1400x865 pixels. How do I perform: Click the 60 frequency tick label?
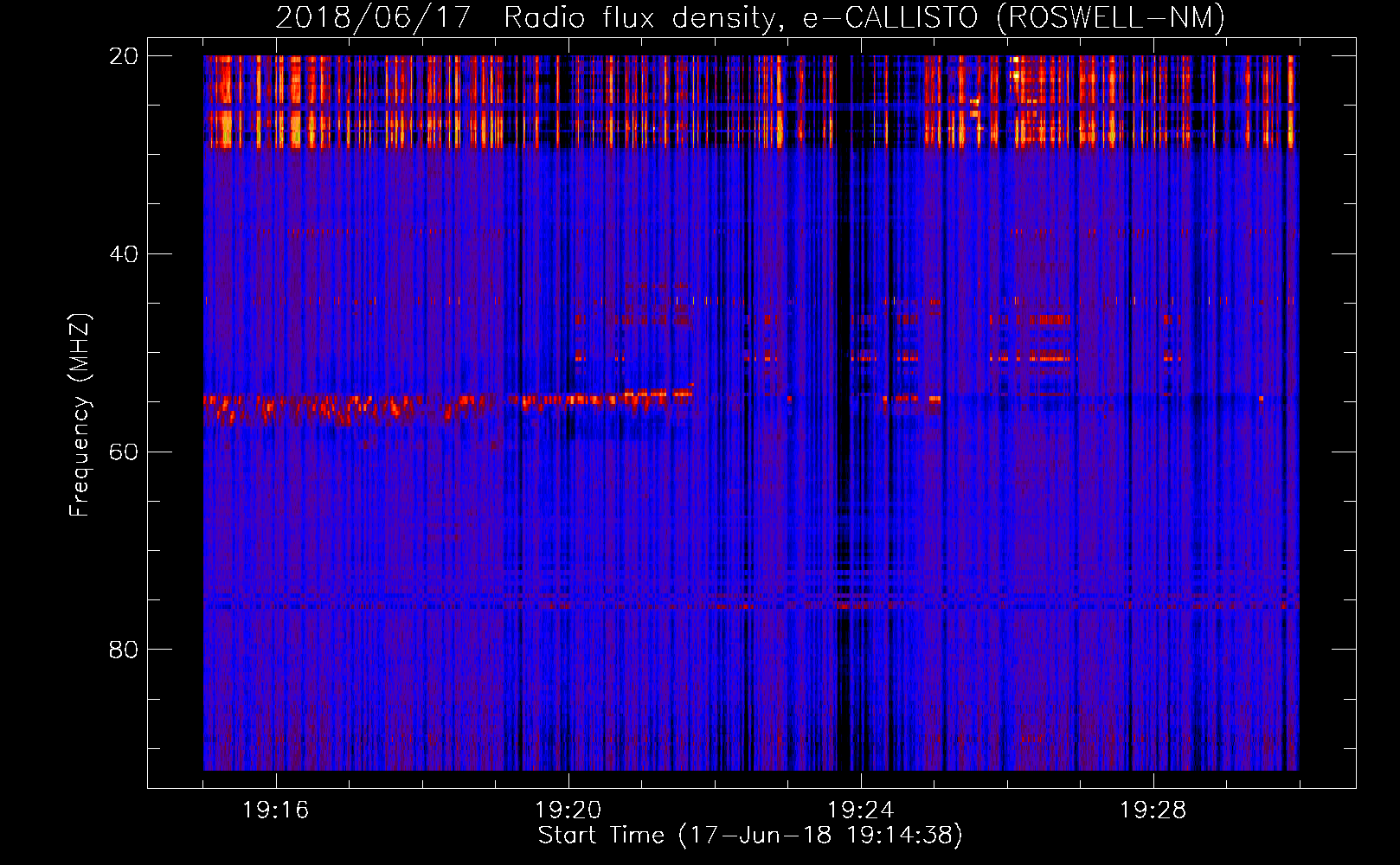pyautogui.click(x=124, y=452)
